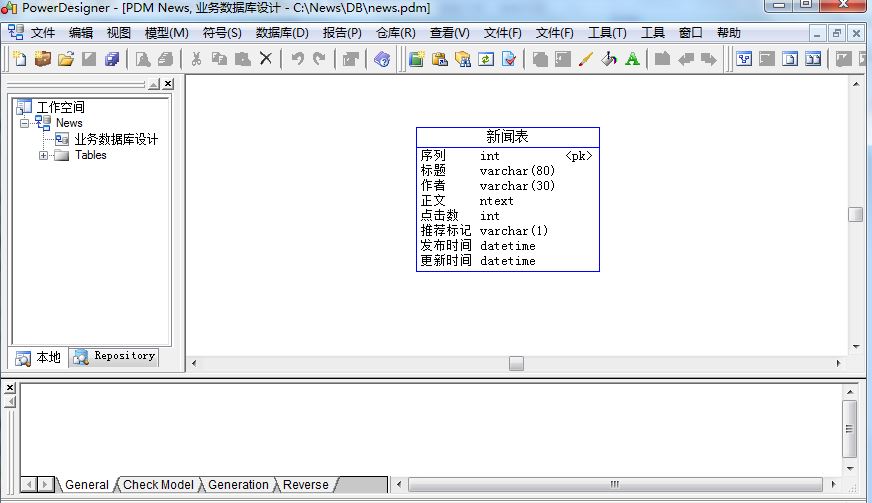Click the green refresh arrows icon
872x503 pixels.
[486, 58]
